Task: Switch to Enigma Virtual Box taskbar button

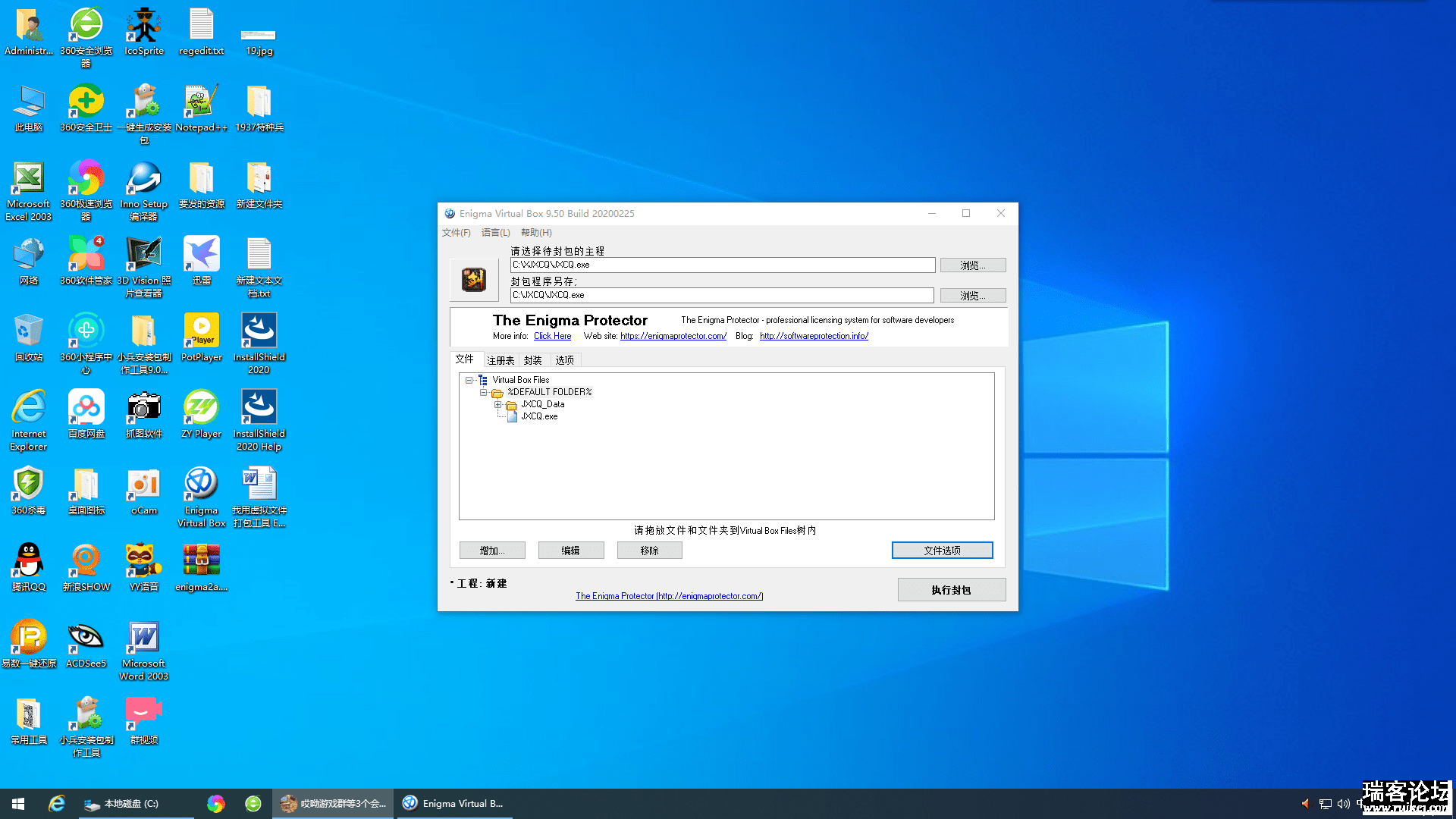Action: click(453, 804)
